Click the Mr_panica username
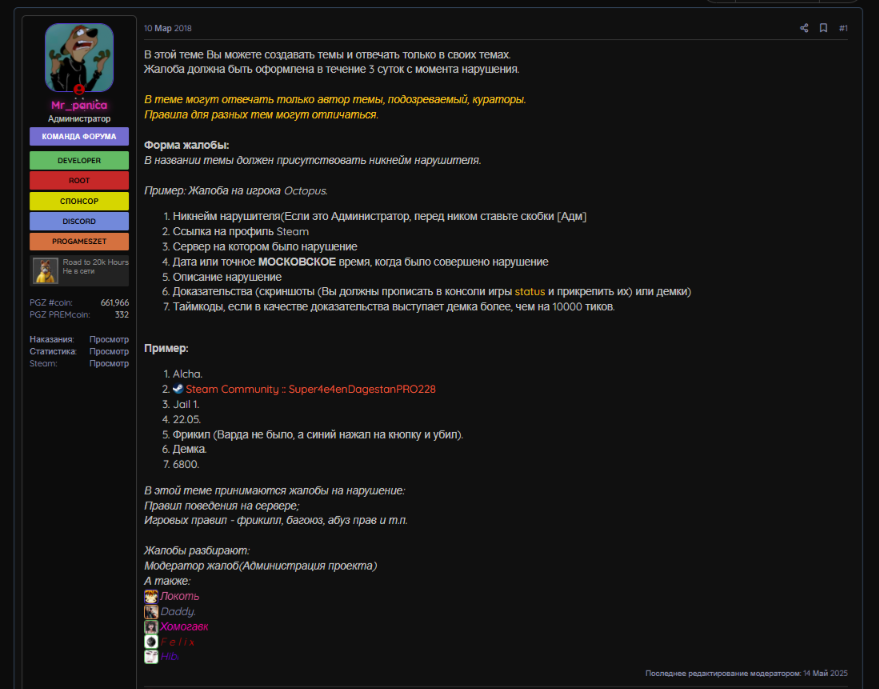 (79, 105)
